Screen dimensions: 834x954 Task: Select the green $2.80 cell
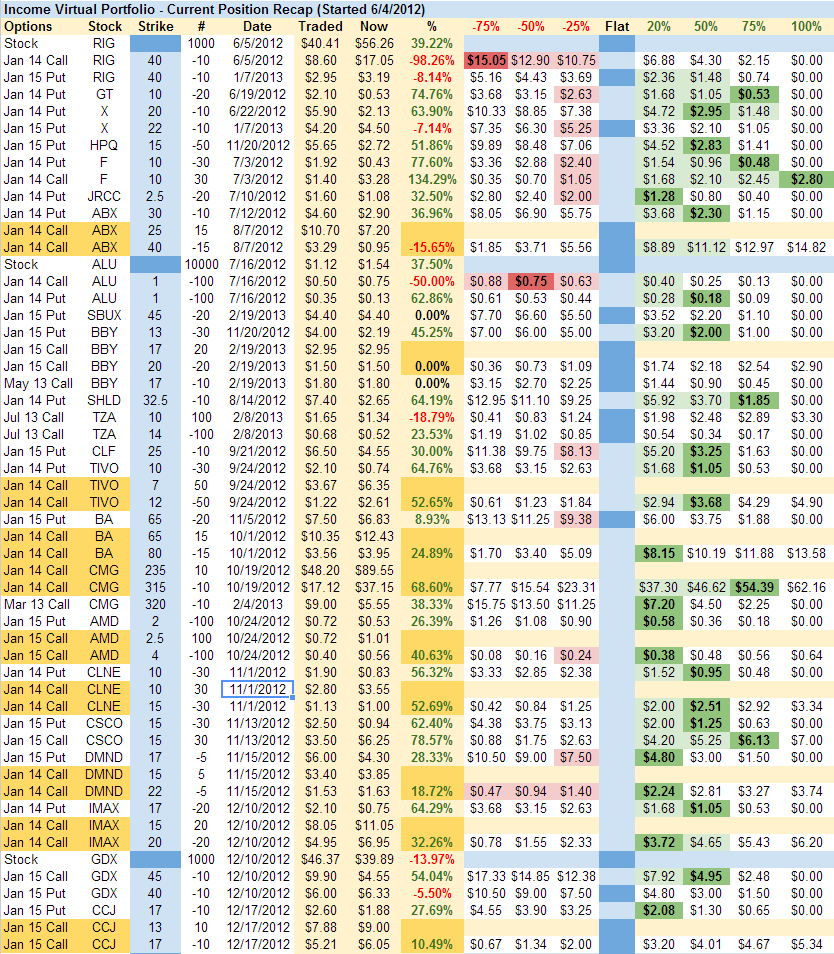(806, 180)
